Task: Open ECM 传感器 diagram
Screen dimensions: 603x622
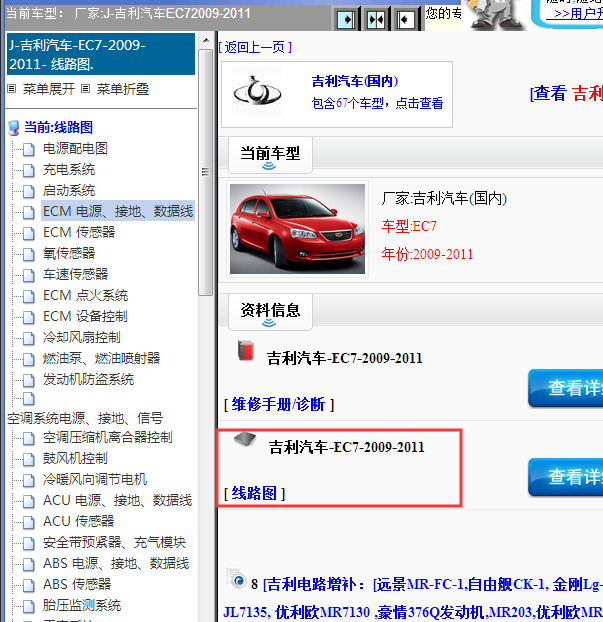Action: [x=79, y=232]
